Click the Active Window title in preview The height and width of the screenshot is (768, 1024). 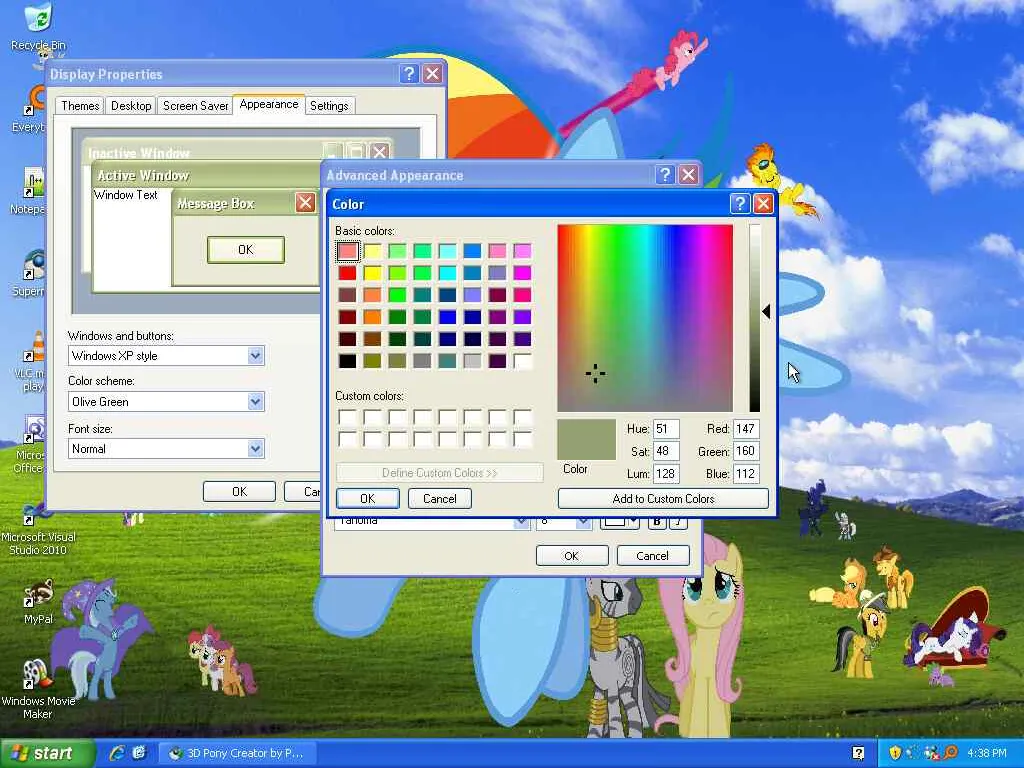pos(143,176)
